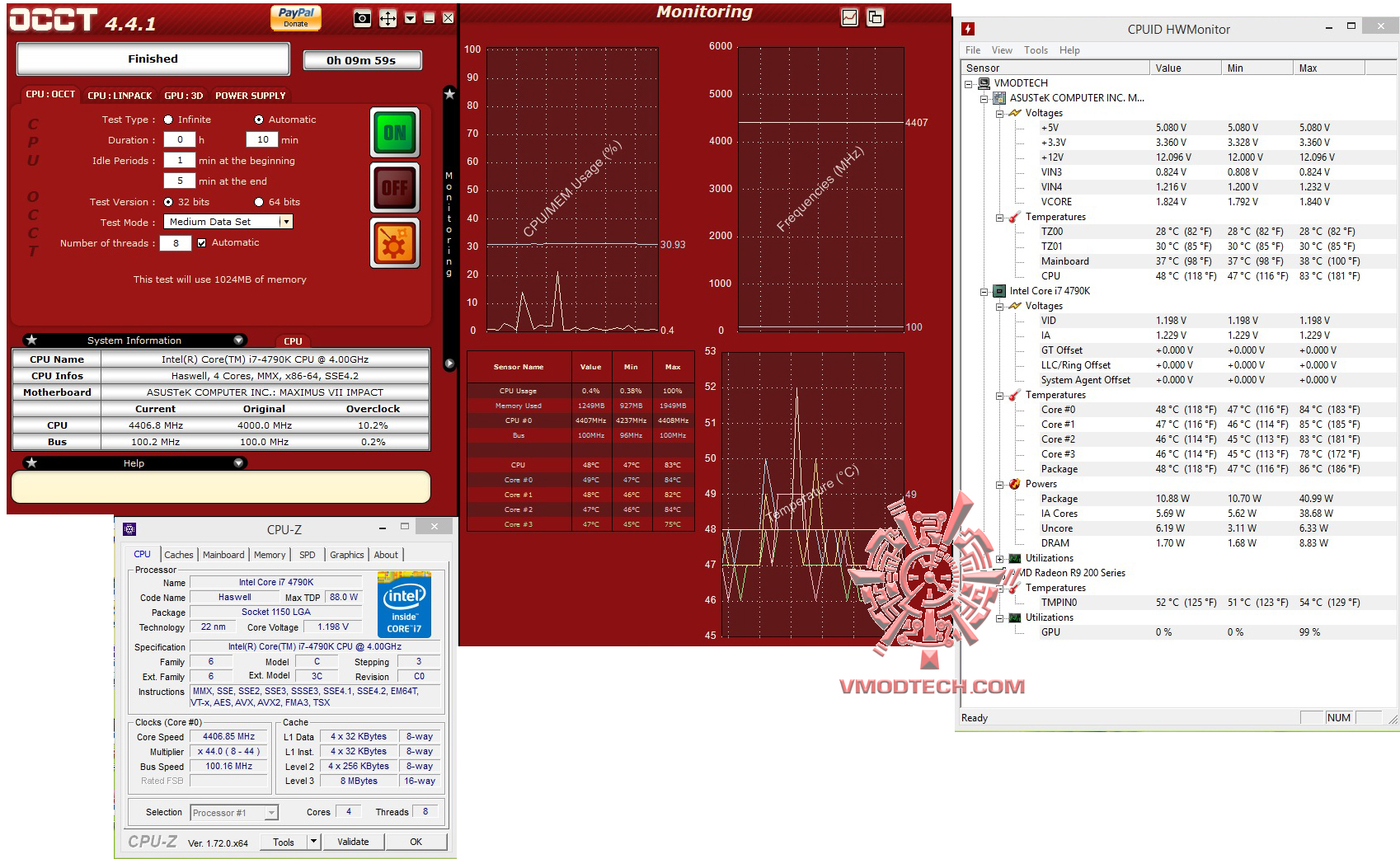Click the star icon beside System Information

31,340
